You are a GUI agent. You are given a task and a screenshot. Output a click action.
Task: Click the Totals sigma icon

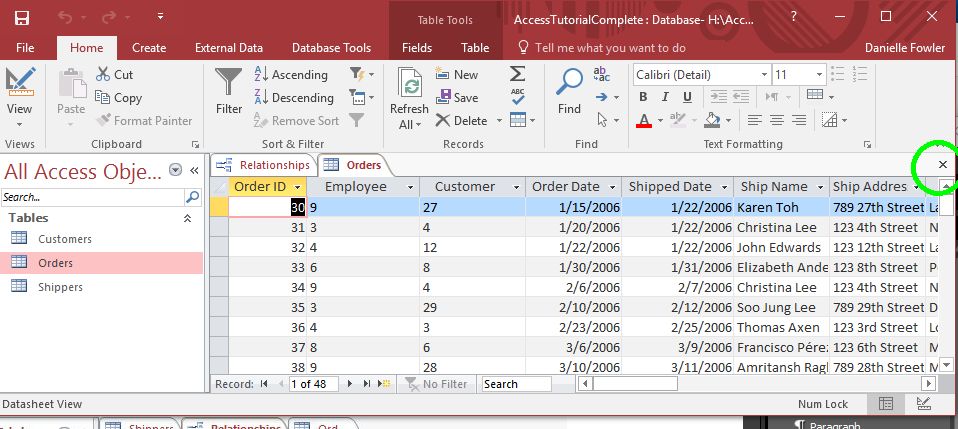pyautogui.click(x=517, y=74)
